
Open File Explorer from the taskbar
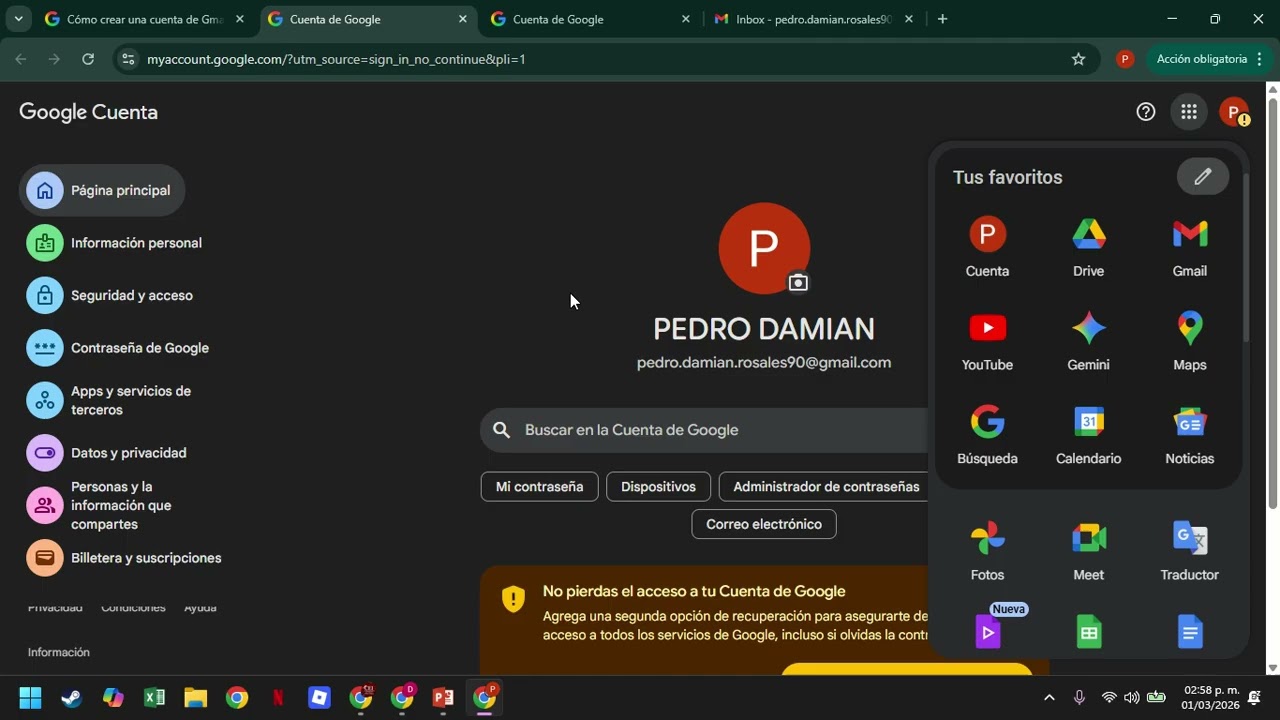[x=195, y=698]
